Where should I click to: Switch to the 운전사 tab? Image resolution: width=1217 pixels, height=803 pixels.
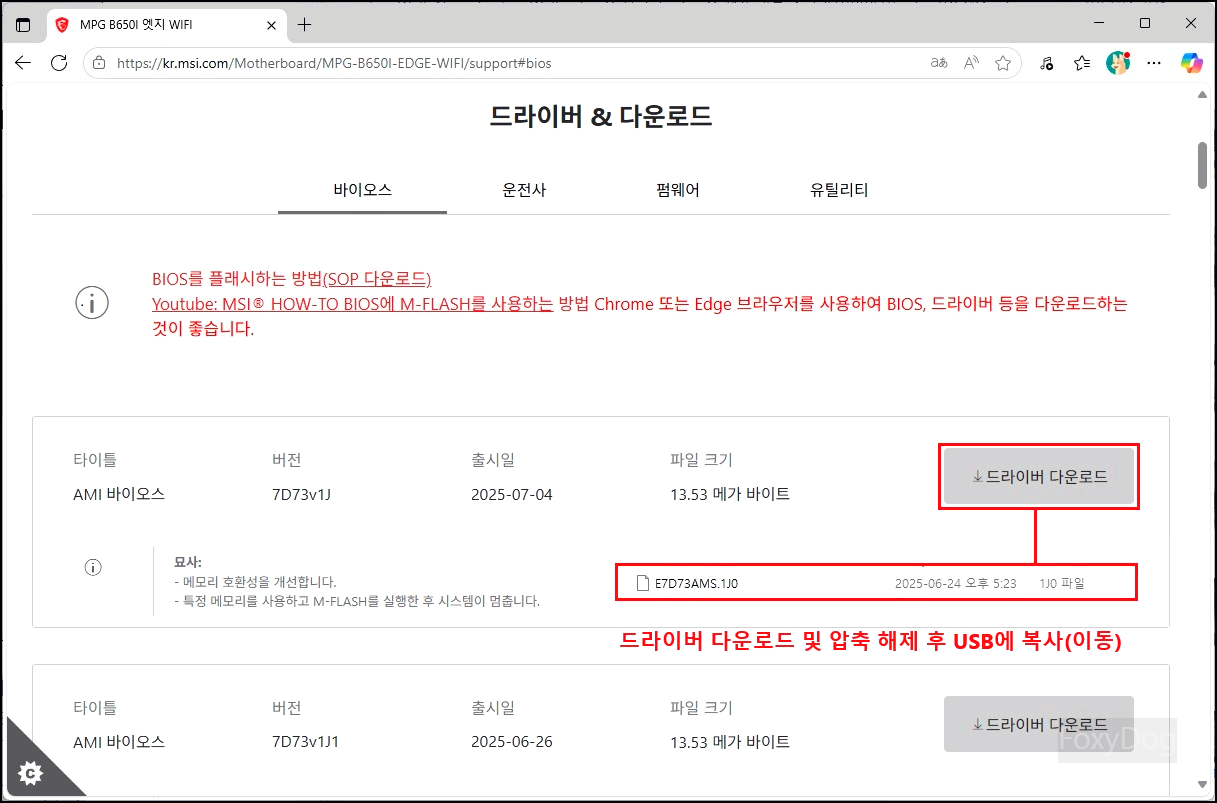(524, 189)
